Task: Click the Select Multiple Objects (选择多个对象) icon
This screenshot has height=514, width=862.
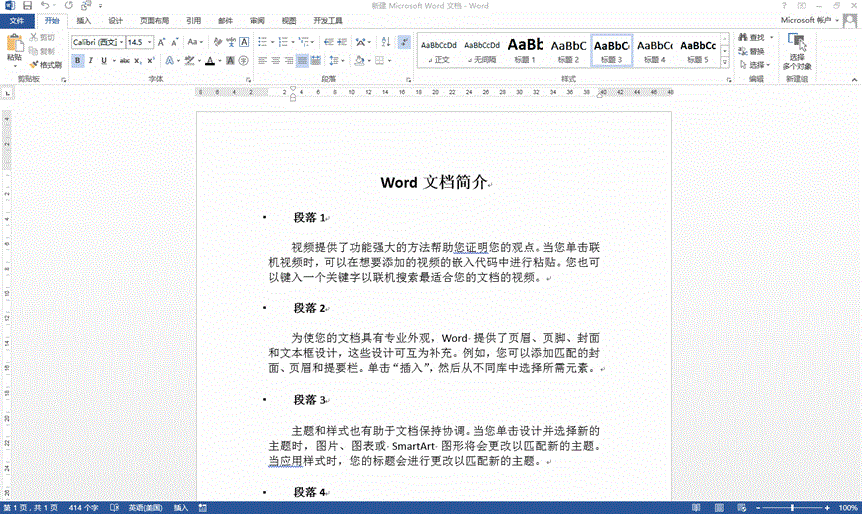Action: [796, 42]
